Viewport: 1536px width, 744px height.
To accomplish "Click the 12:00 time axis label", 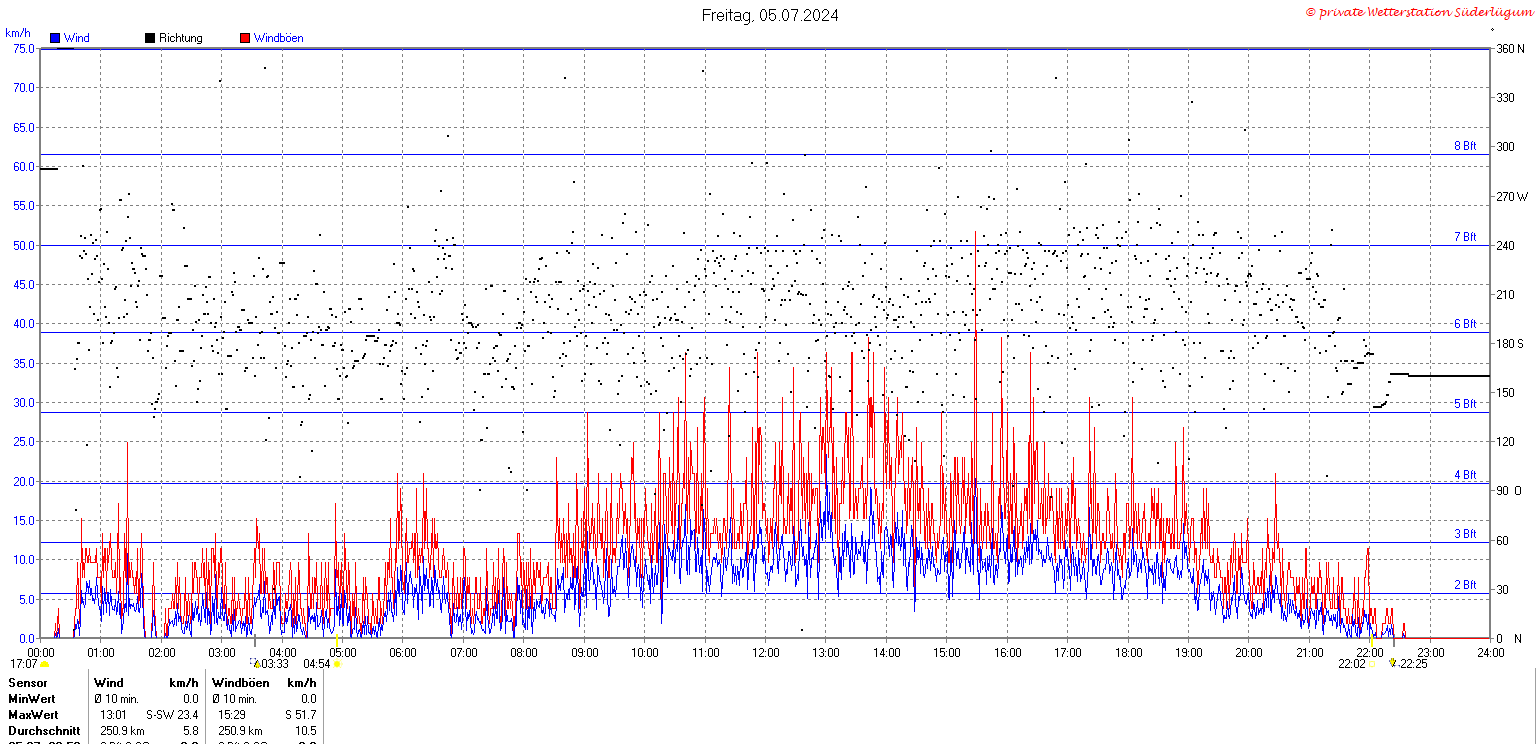I will tap(765, 653).
